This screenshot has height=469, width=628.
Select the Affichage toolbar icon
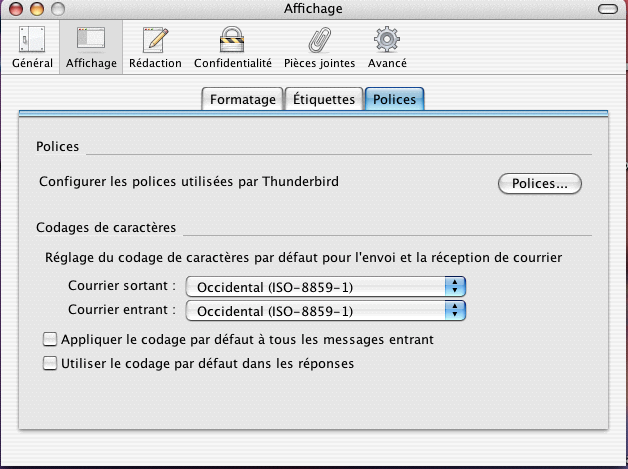91,47
